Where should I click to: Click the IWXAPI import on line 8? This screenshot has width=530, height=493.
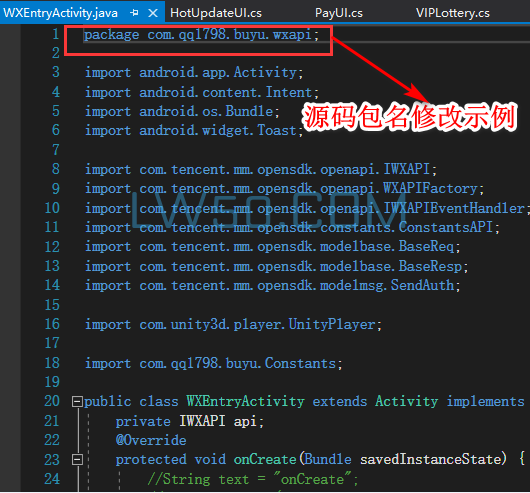point(261,169)
